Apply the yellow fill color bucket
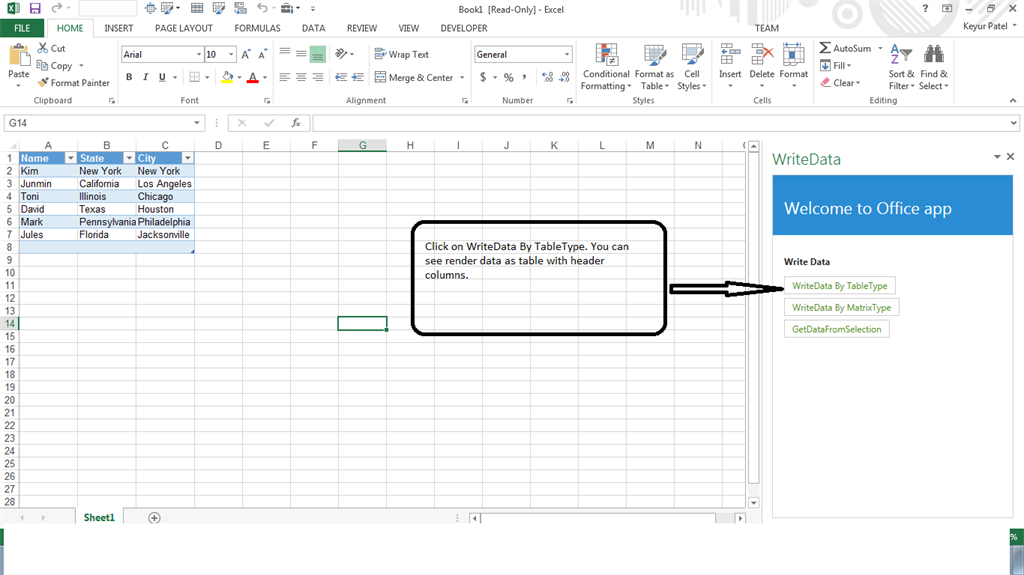Viewport: 1024px width, 575px height. pyautogui.click(x=227, y=77)
